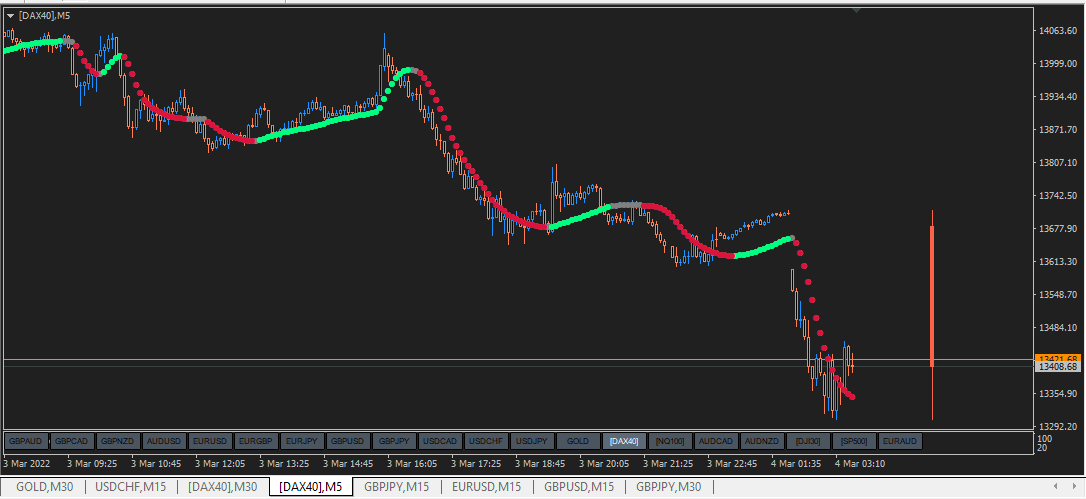Click the 3 Mar 18:45 time label

pos(540,463)
